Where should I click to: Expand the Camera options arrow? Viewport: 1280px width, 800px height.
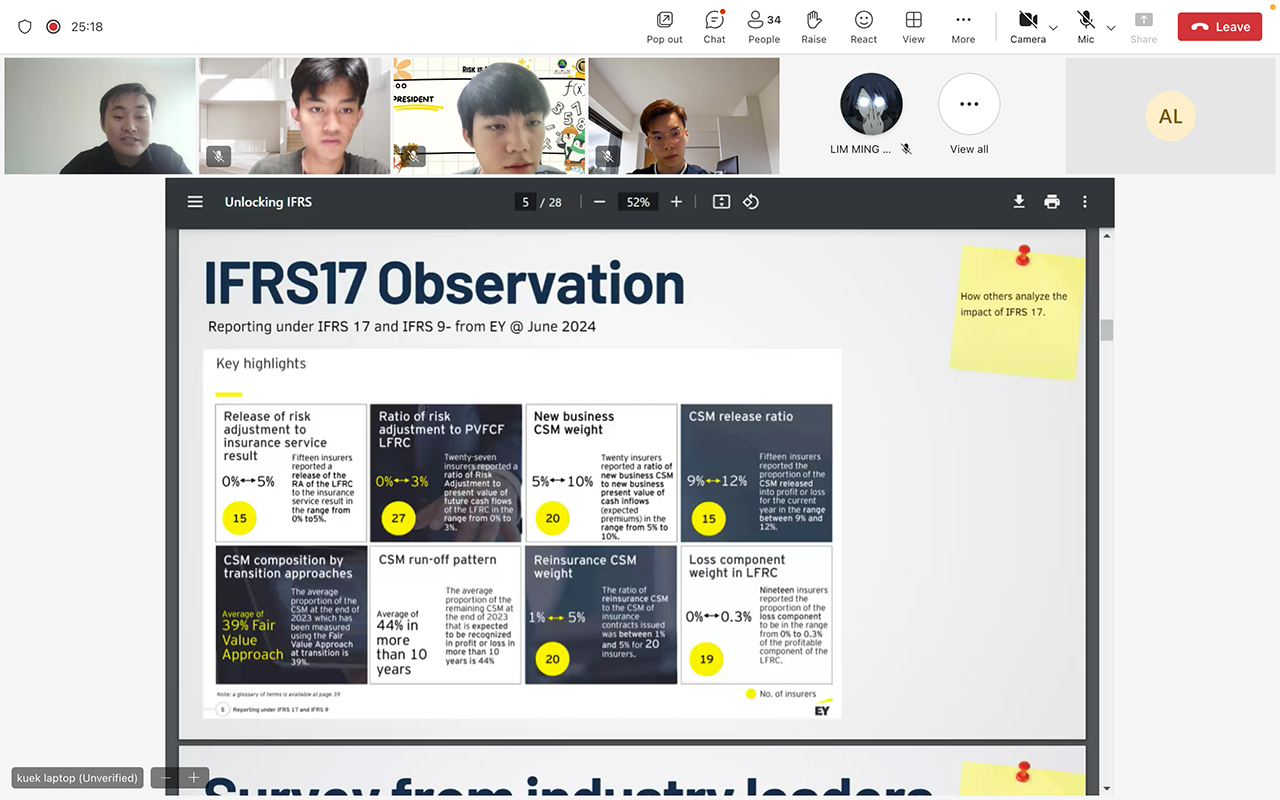[x=1053, y=28]
